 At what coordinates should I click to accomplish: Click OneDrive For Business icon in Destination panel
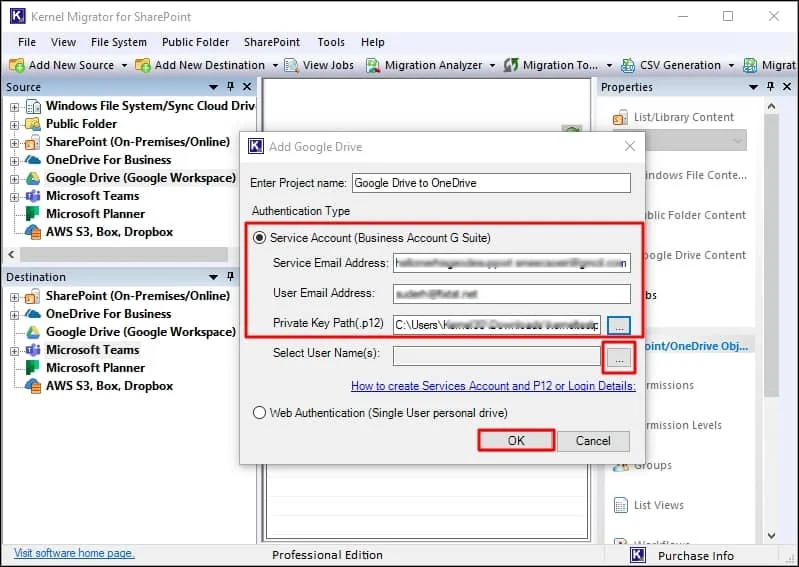33,314
